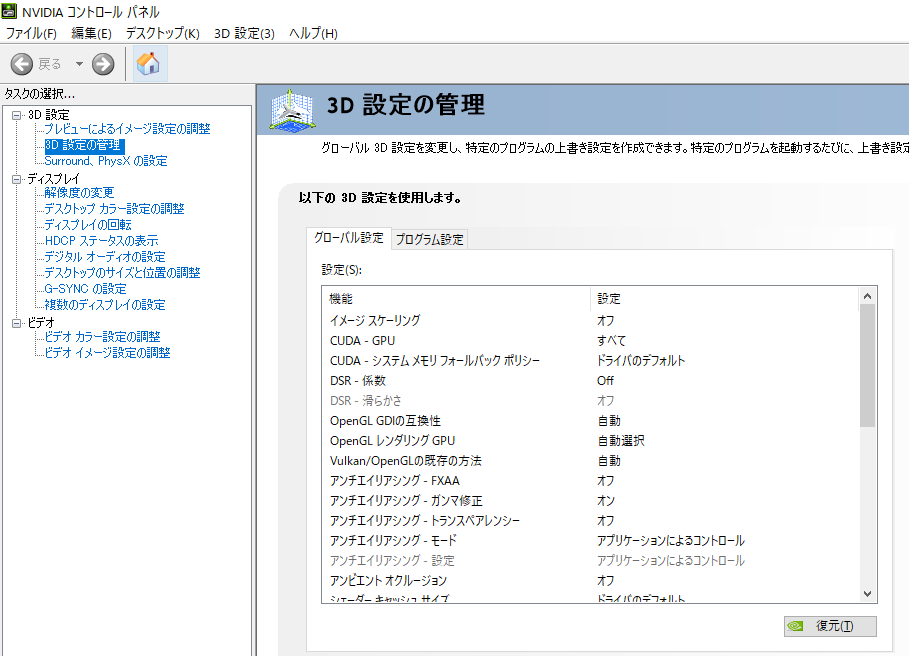Open the 3D 設定(3) menu
Image resolution: width=909 pixels, height=656 pixels.
coord(244,34)
